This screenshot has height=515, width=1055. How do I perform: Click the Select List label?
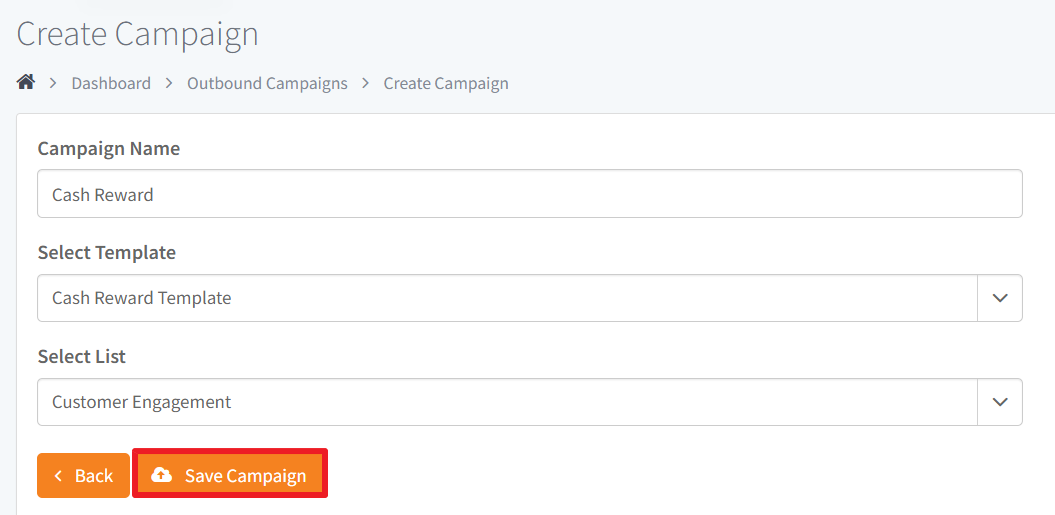coord(82,357)
